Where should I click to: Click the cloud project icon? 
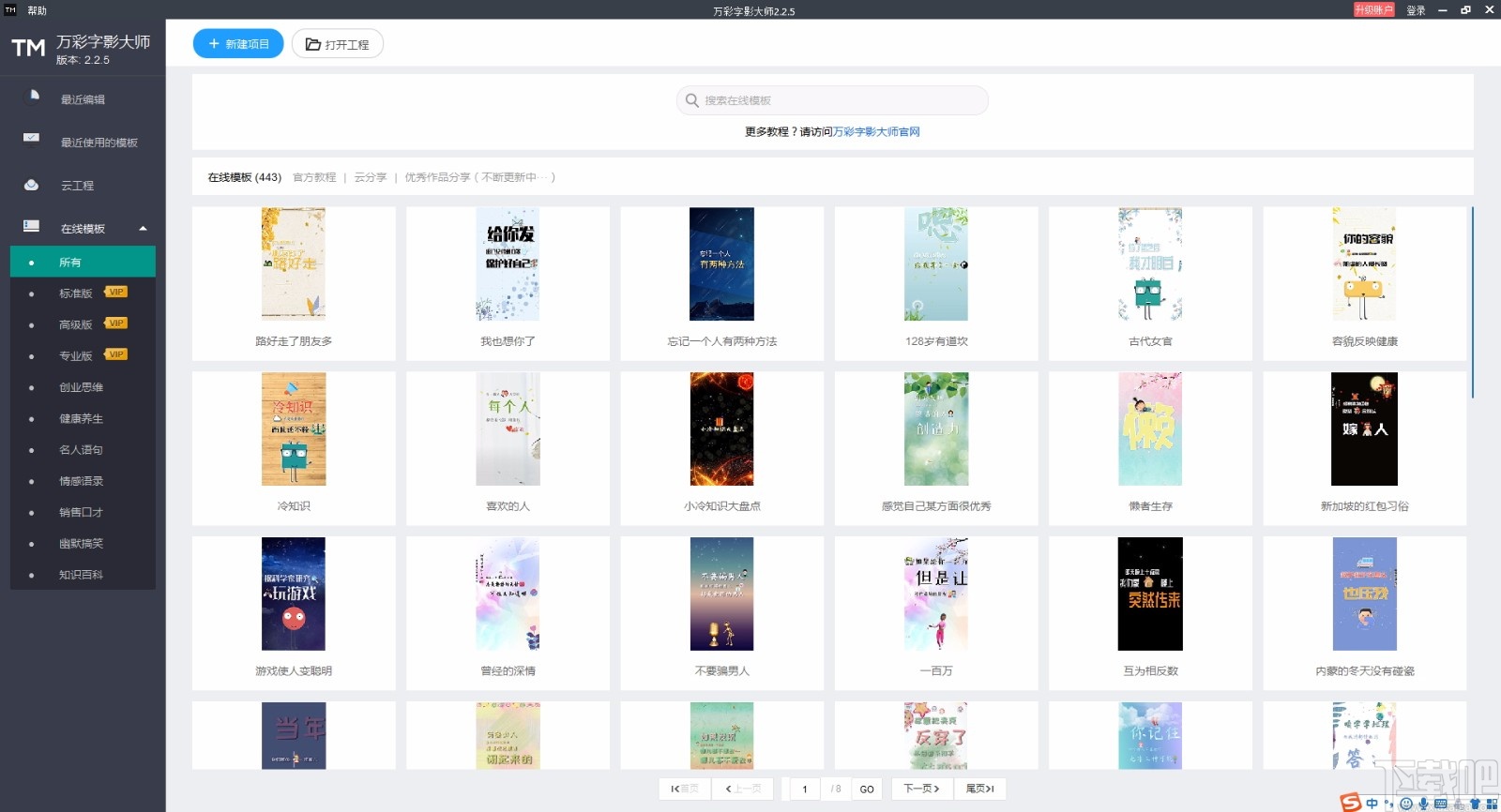coord(32,185)
